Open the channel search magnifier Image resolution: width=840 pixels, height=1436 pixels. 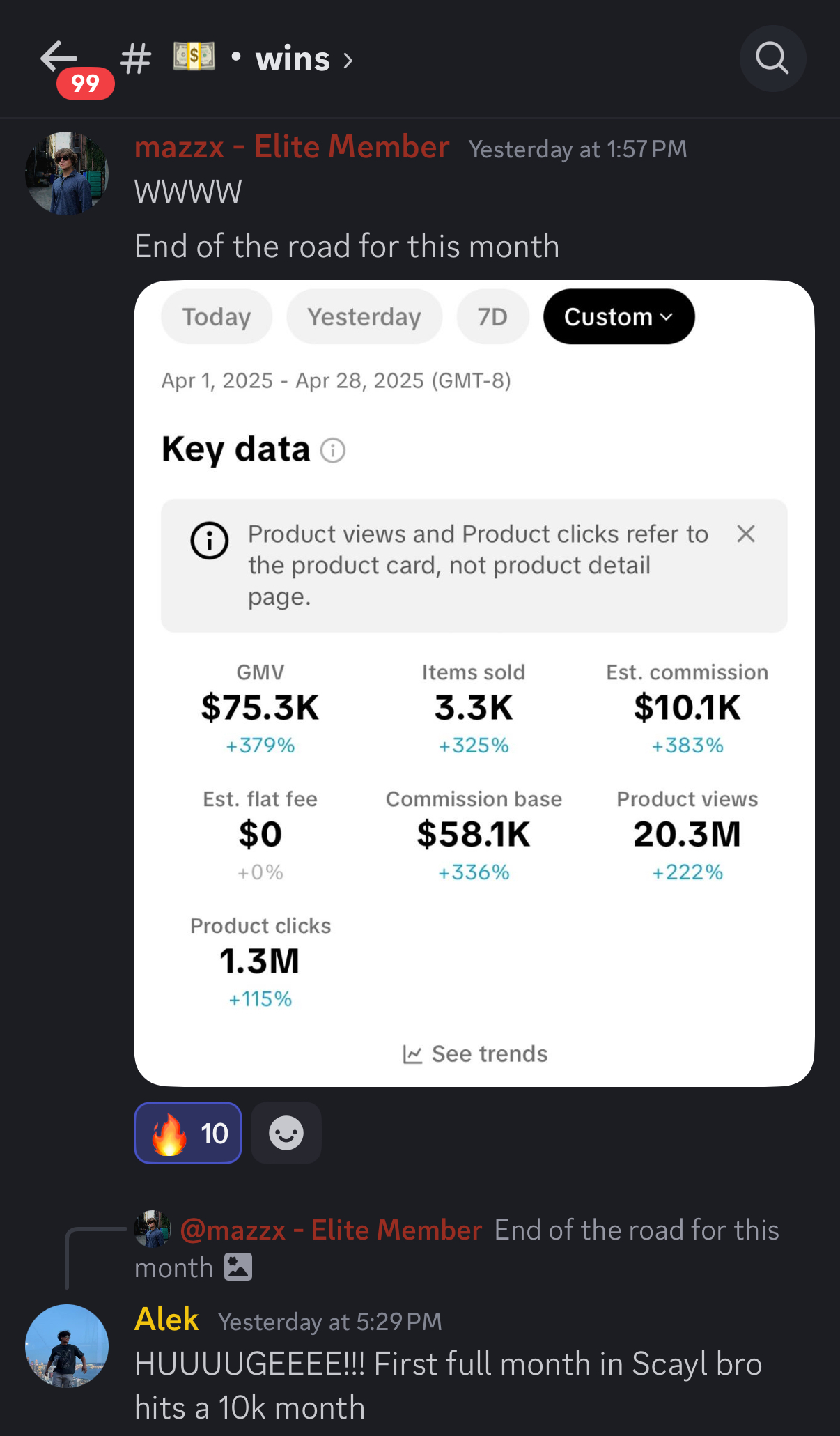click(x=772, y=59)
